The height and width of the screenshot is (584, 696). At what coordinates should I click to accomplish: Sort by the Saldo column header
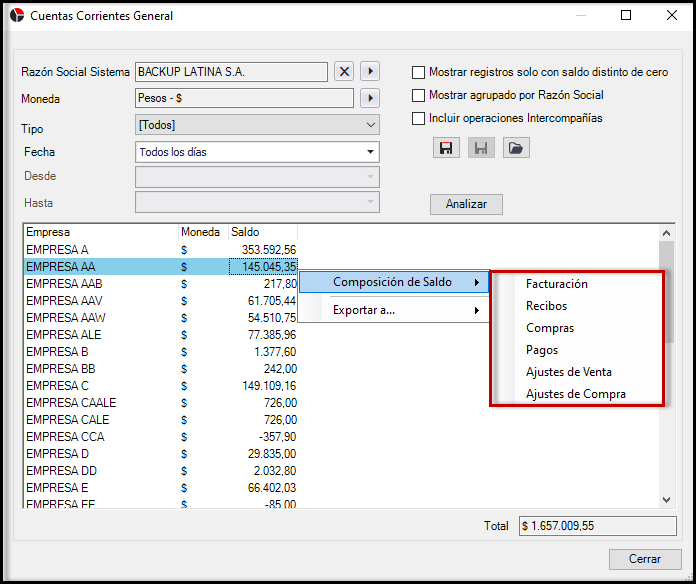click(x=263, y=232)
